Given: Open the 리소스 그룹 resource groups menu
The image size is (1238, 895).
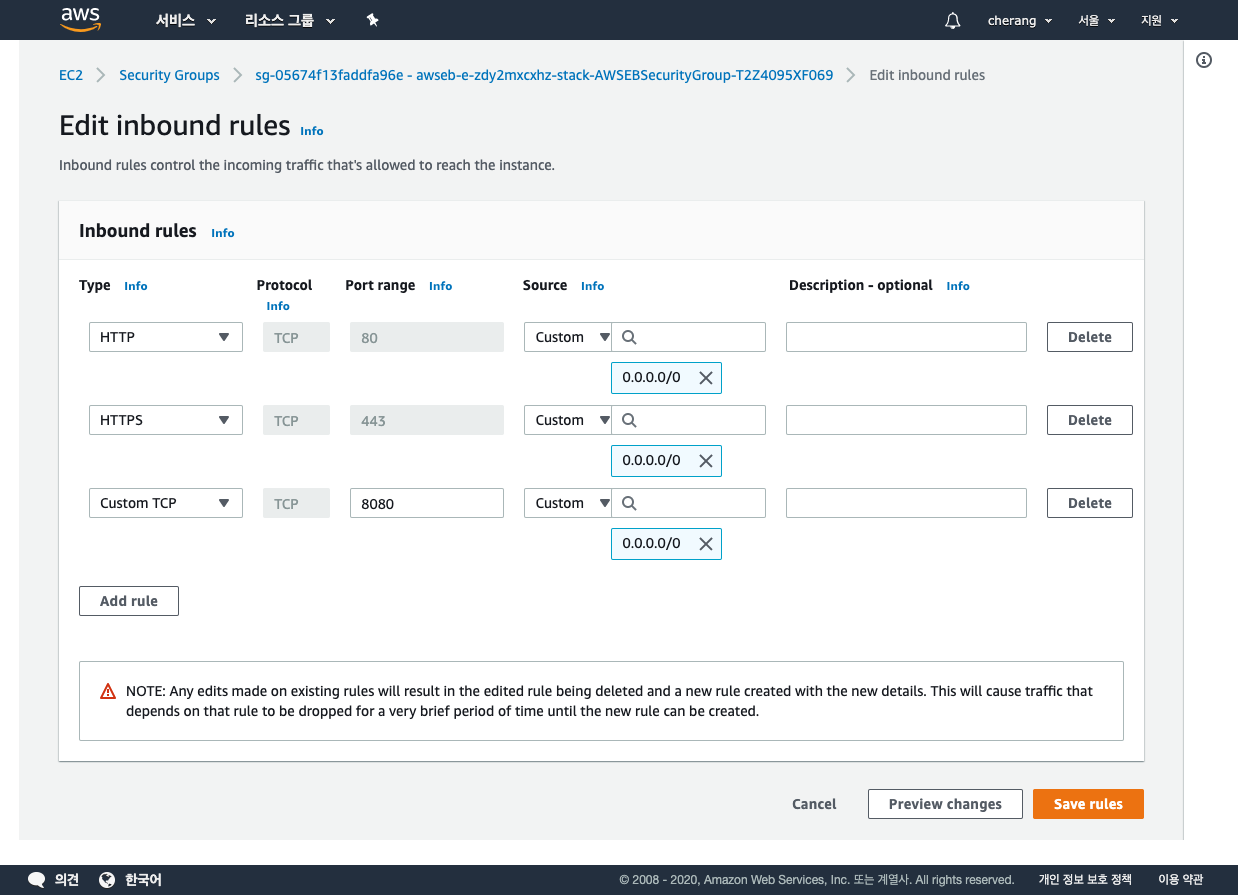Looking at the screenshot, I should (x=290, y=20).
